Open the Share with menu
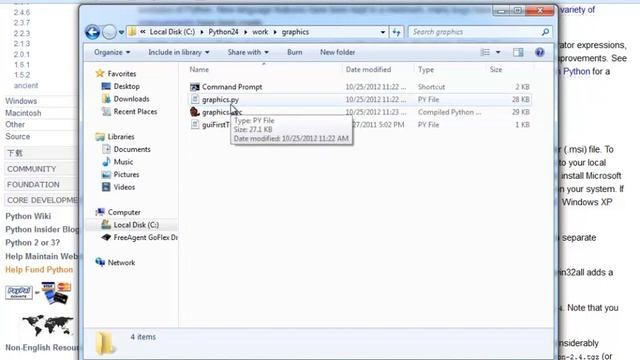This screenshot has width=640, height=360. 248,52
